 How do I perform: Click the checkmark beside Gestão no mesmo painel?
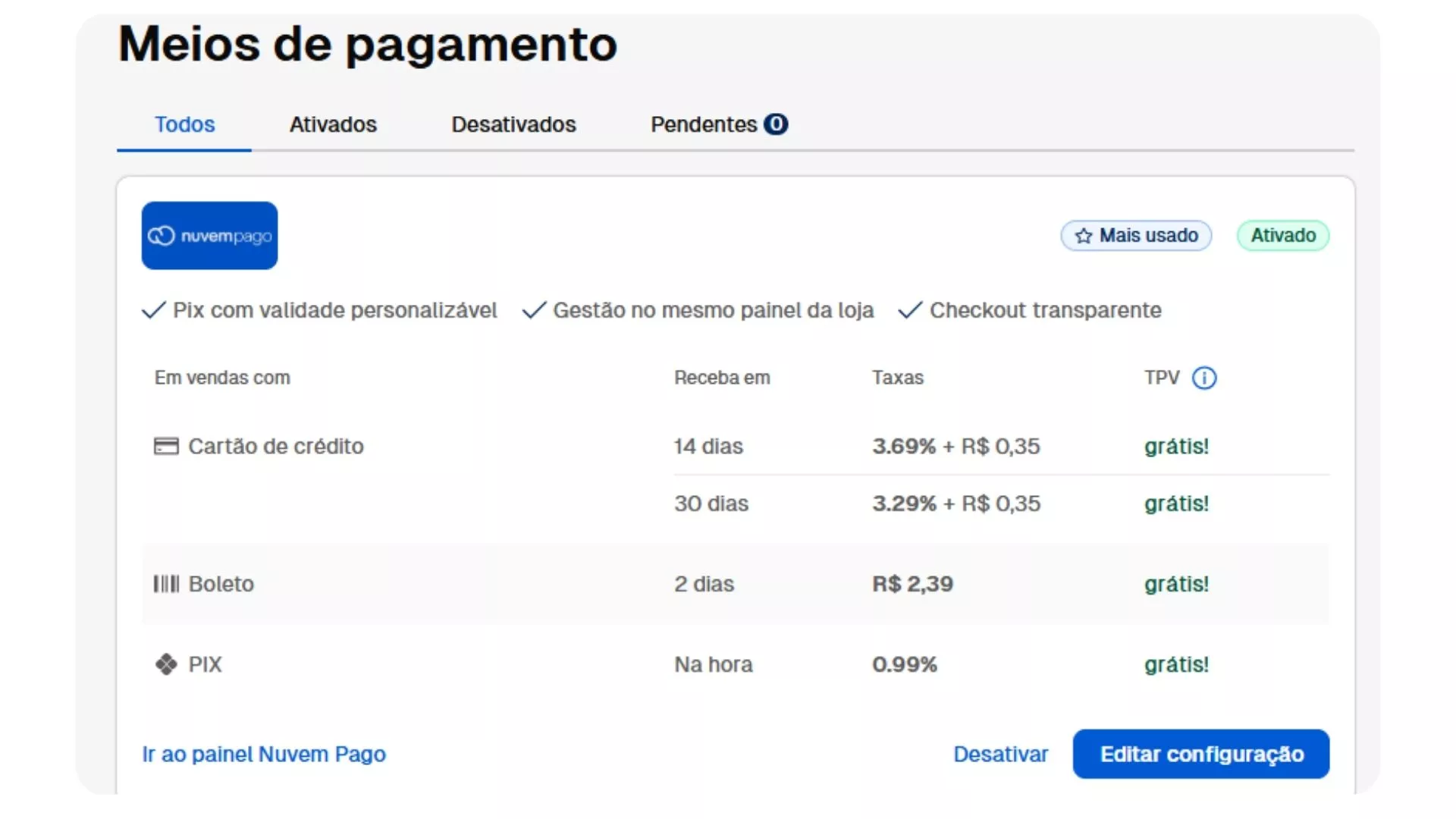534,310
